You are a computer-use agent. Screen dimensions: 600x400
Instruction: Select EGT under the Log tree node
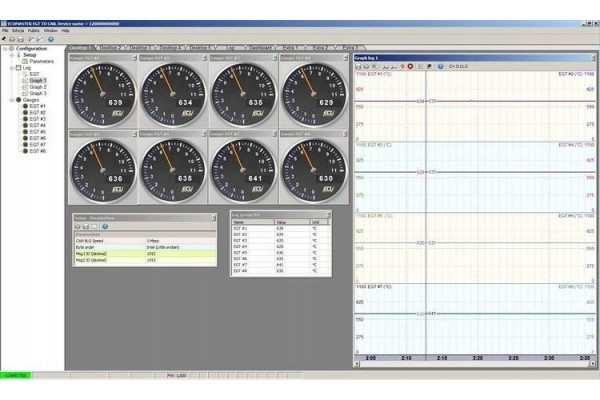click(x=34, y=74)
